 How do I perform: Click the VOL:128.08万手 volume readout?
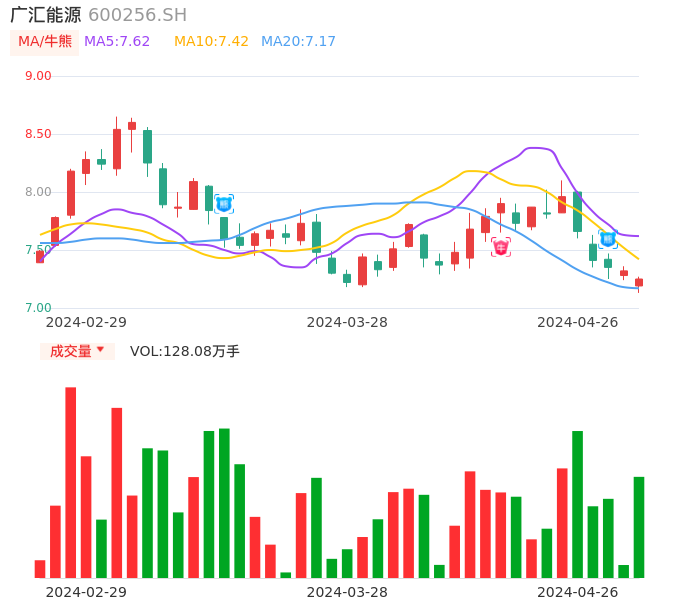(x=185, y=351)
